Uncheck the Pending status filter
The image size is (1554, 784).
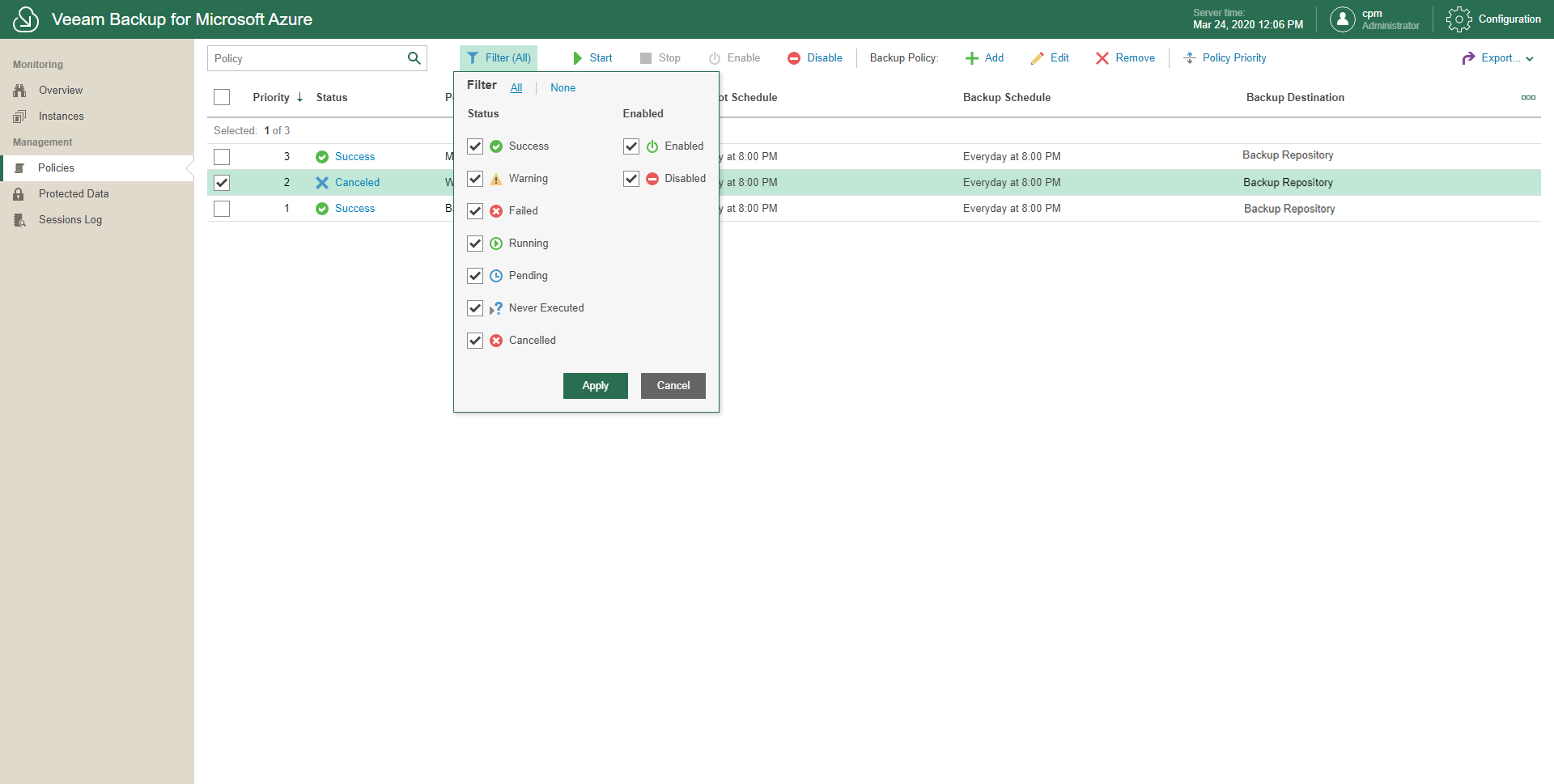click(475, 276)
